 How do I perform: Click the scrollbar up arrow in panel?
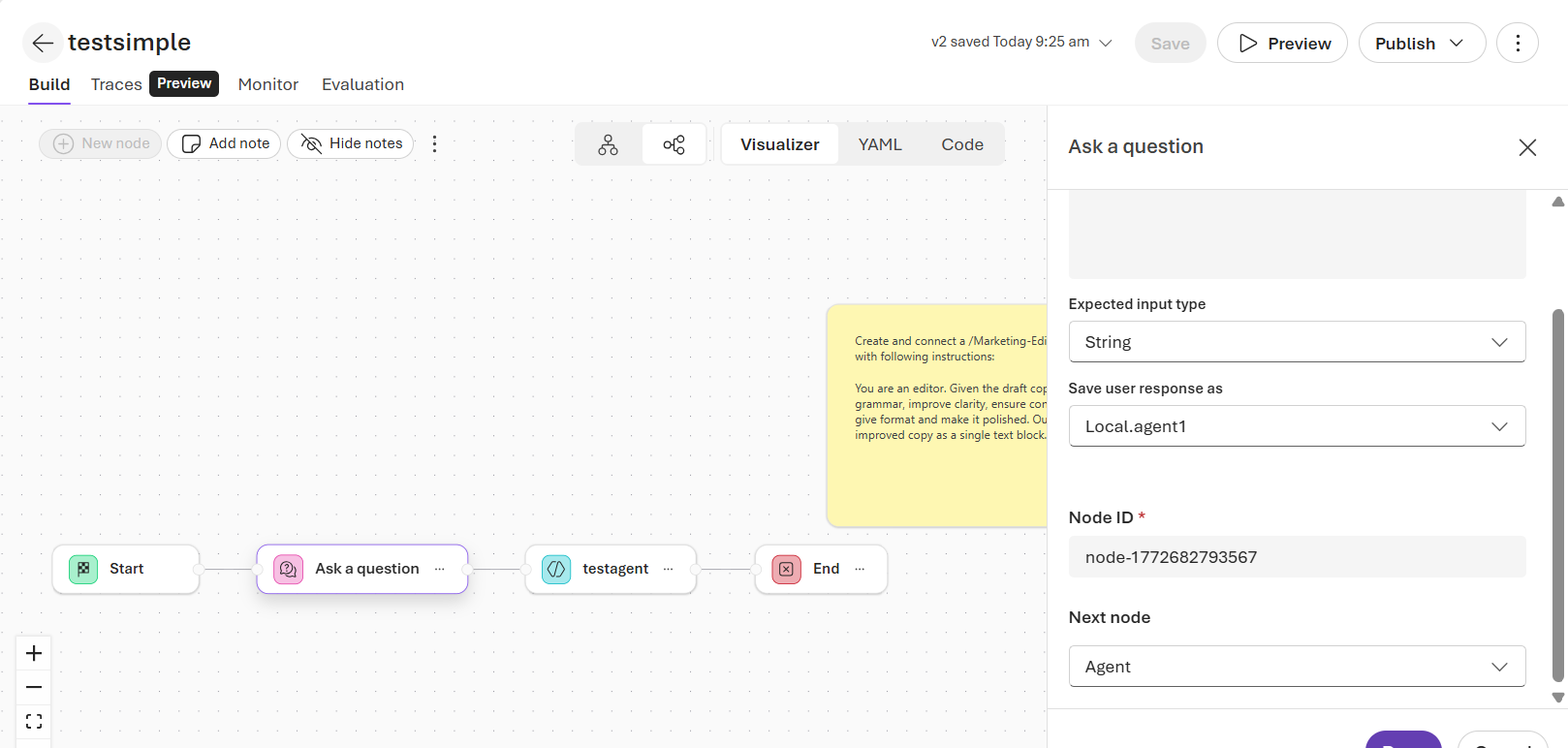[1558, 202]
